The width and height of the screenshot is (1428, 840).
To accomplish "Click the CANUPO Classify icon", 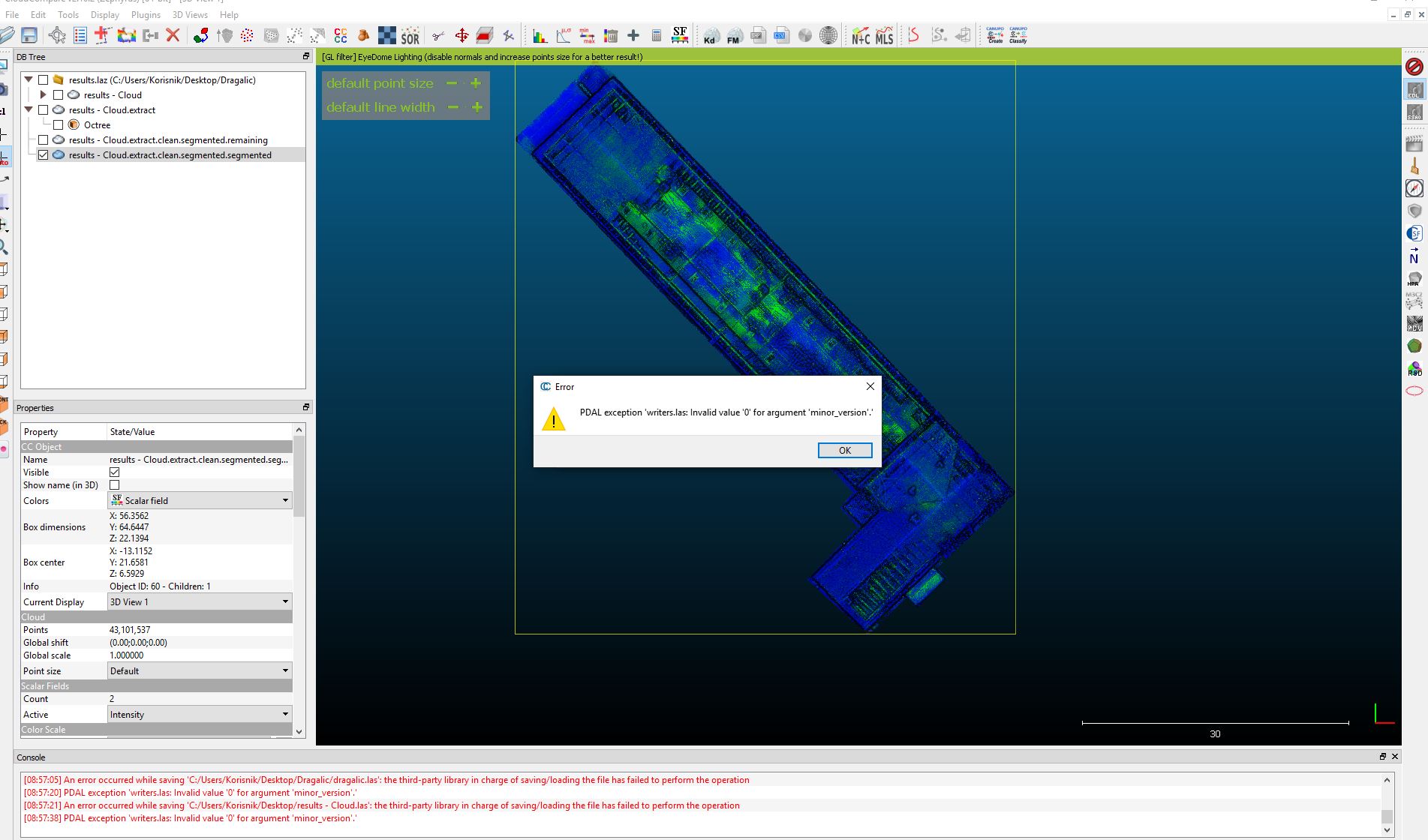I will [x=1018, y=35].
